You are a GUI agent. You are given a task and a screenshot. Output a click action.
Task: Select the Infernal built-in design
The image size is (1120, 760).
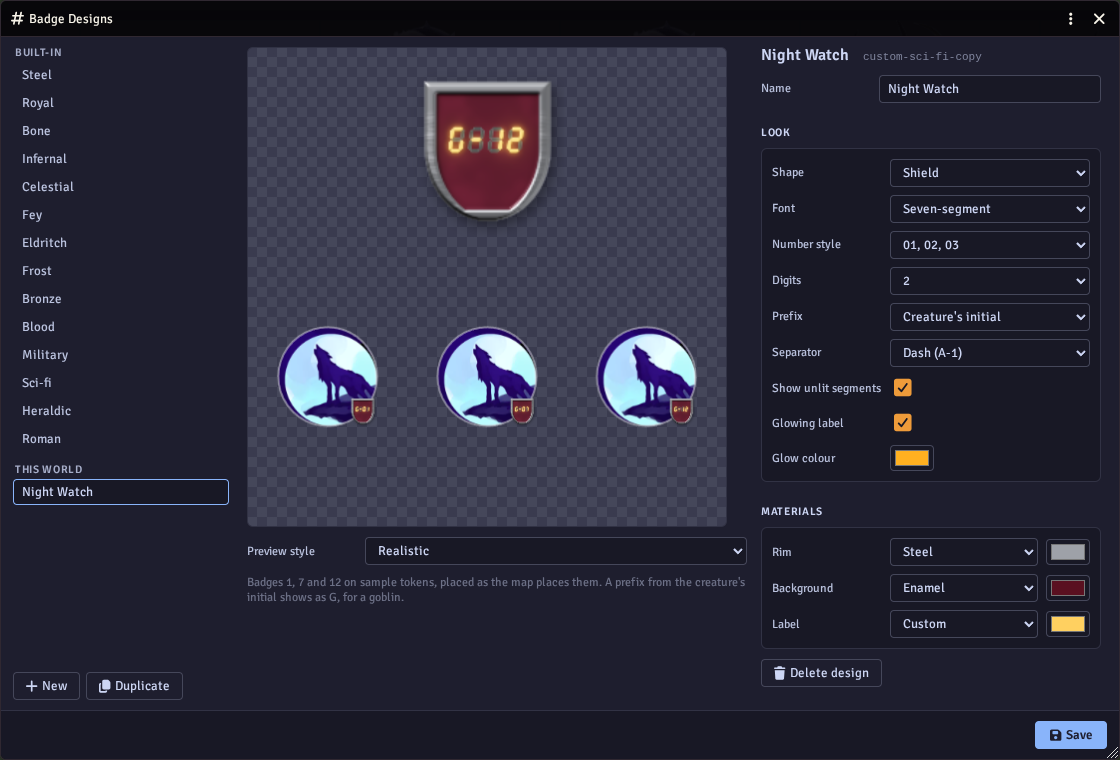click(x=121, y=159)
